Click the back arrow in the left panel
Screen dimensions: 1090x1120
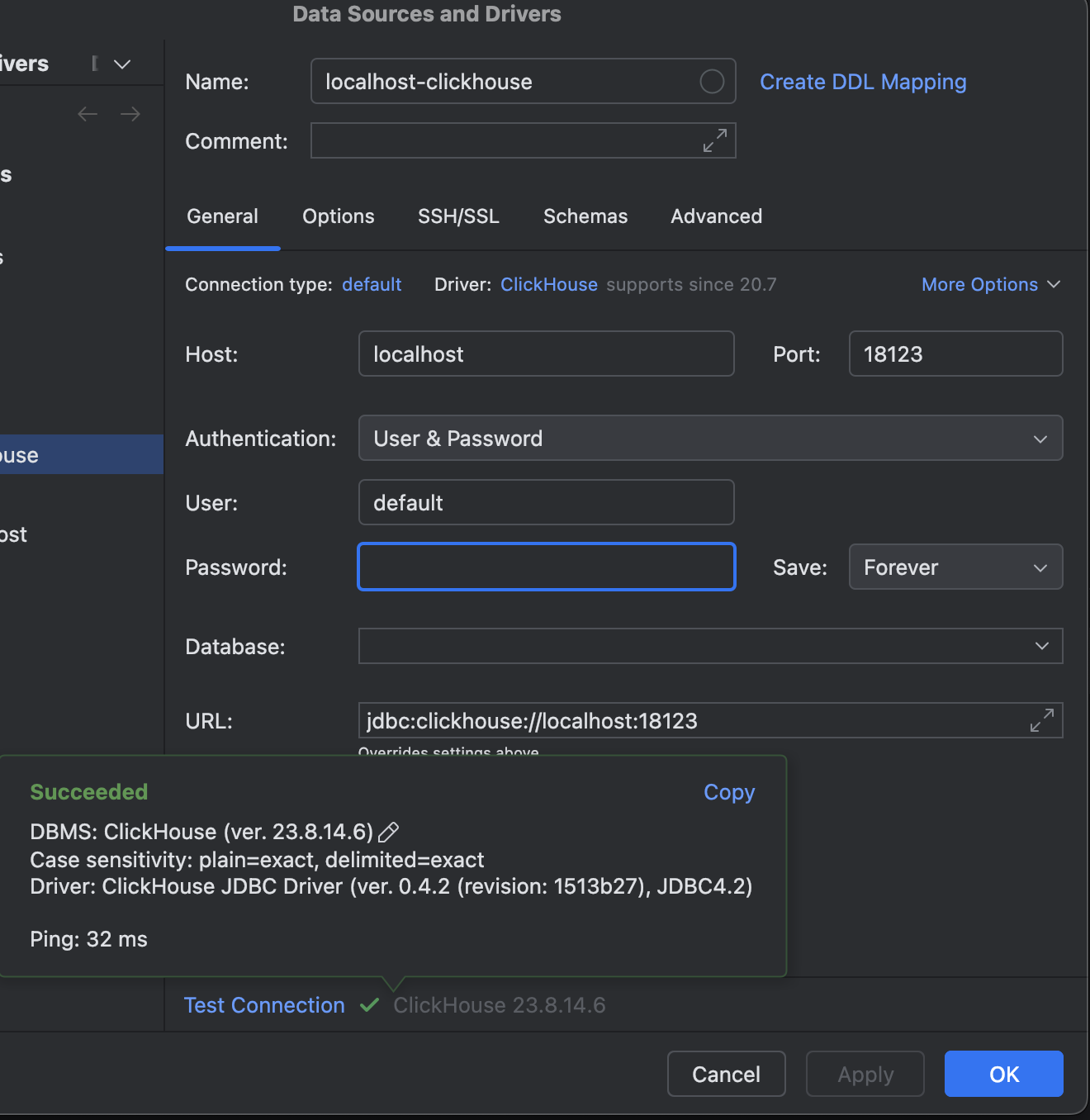coord(88,114)
